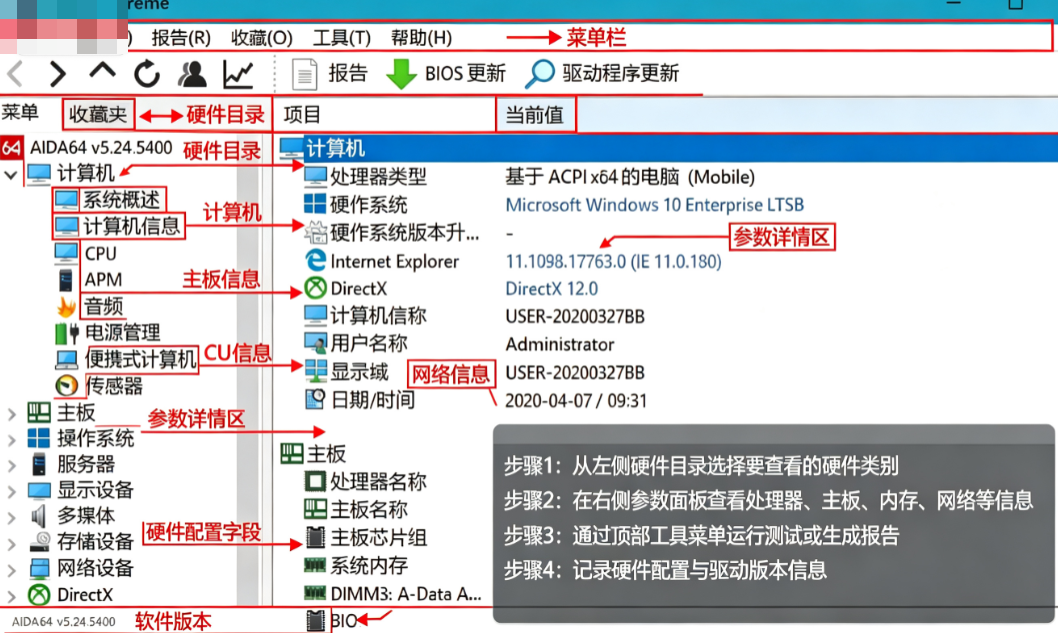Select 电源管理 tree item
Screen dimensions: 1058x633
tap(122, 332)
